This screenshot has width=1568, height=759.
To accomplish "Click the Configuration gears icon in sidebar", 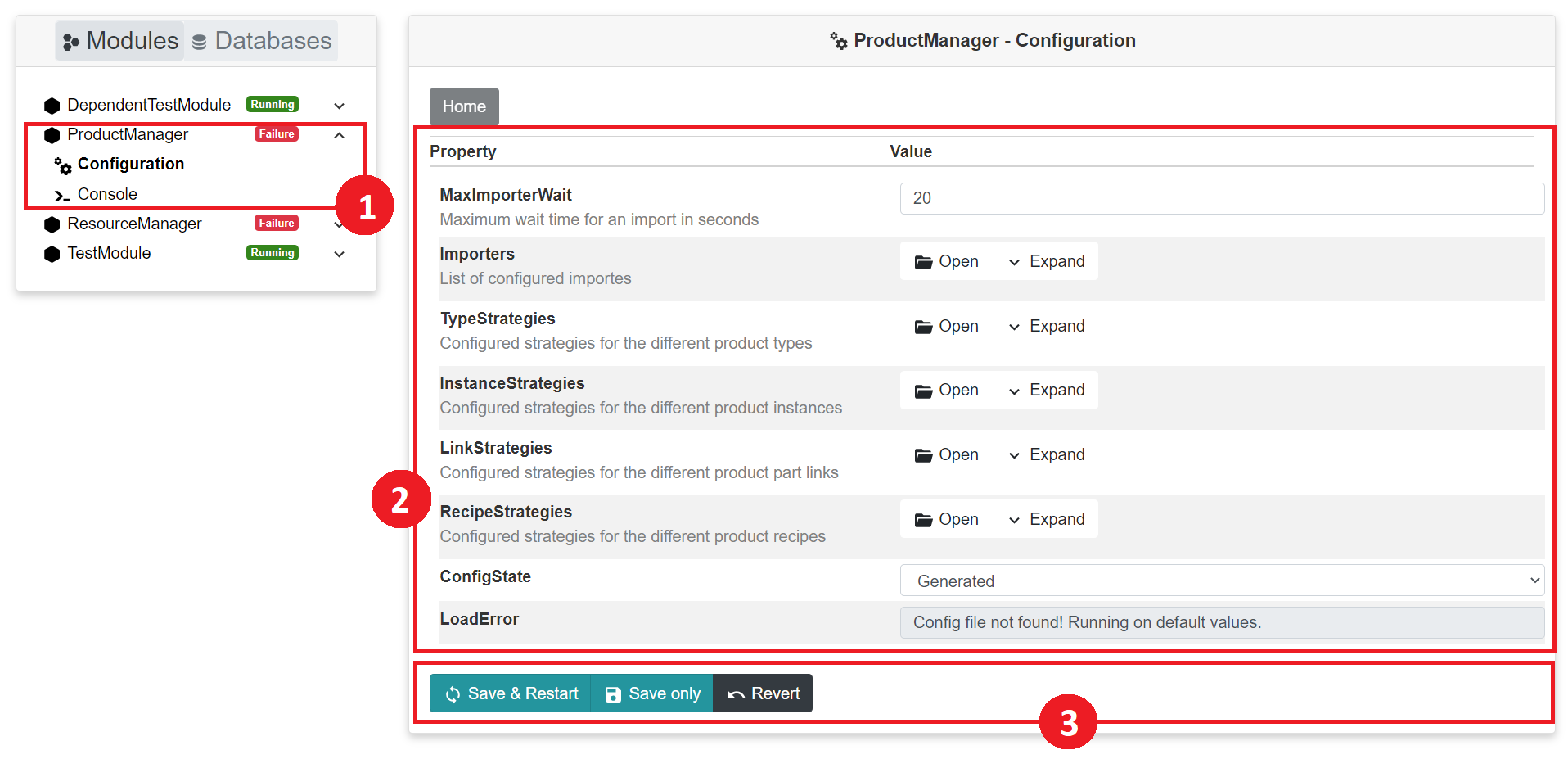I will pyautogui.click(x=63, y=165).
